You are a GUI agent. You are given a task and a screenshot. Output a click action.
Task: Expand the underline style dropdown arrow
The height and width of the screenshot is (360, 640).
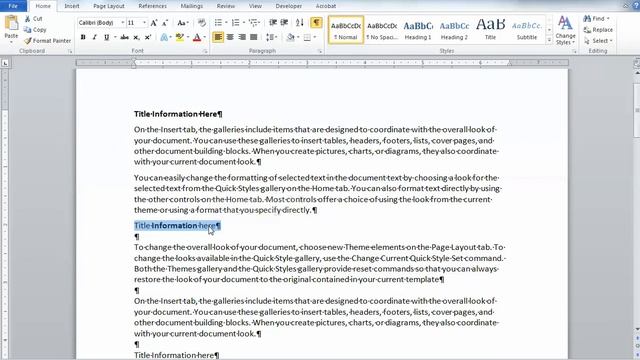pyautogui.click(x=115, y=37)
